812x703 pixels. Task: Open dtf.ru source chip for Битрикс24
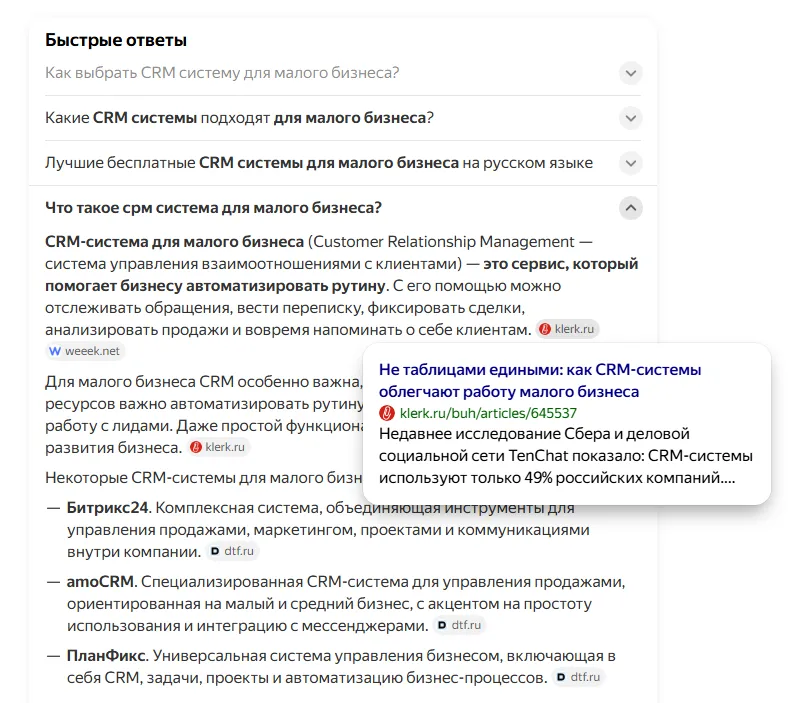(233, 551)
